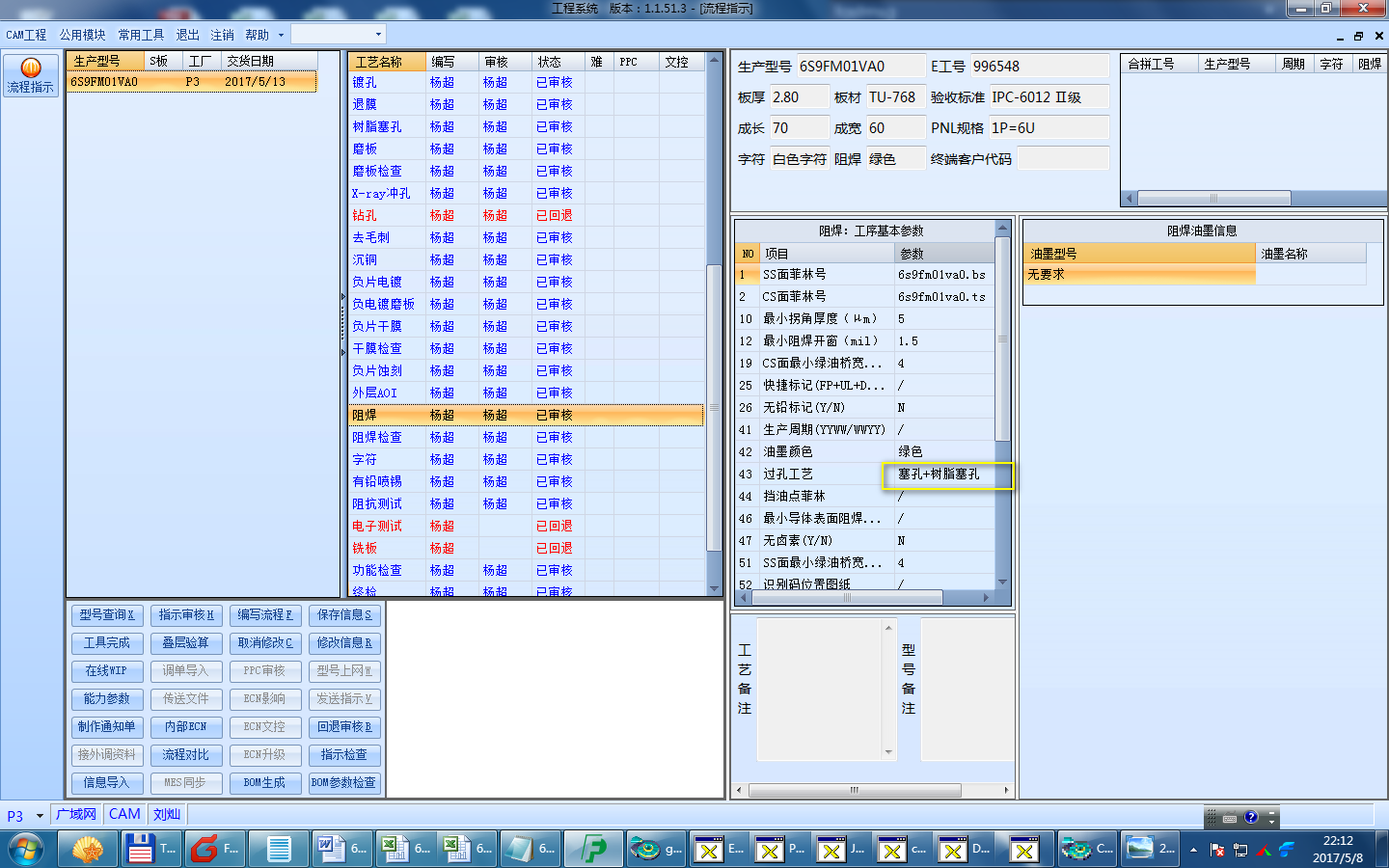Click the 型号查询 button
1389x868 pixels.
[107, 615]
